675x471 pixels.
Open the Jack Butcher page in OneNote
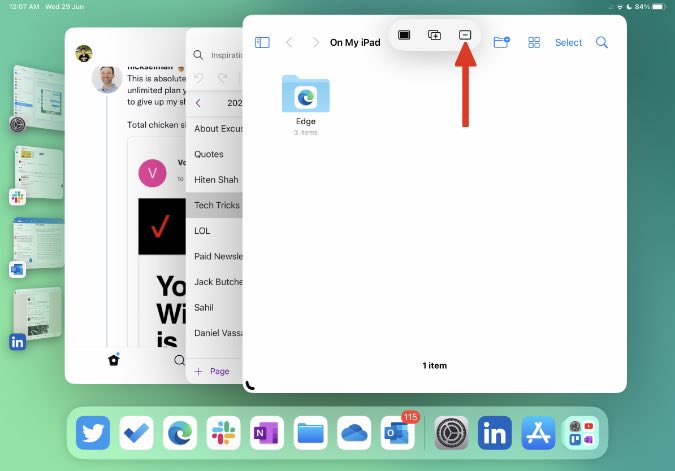pos(214,282)
